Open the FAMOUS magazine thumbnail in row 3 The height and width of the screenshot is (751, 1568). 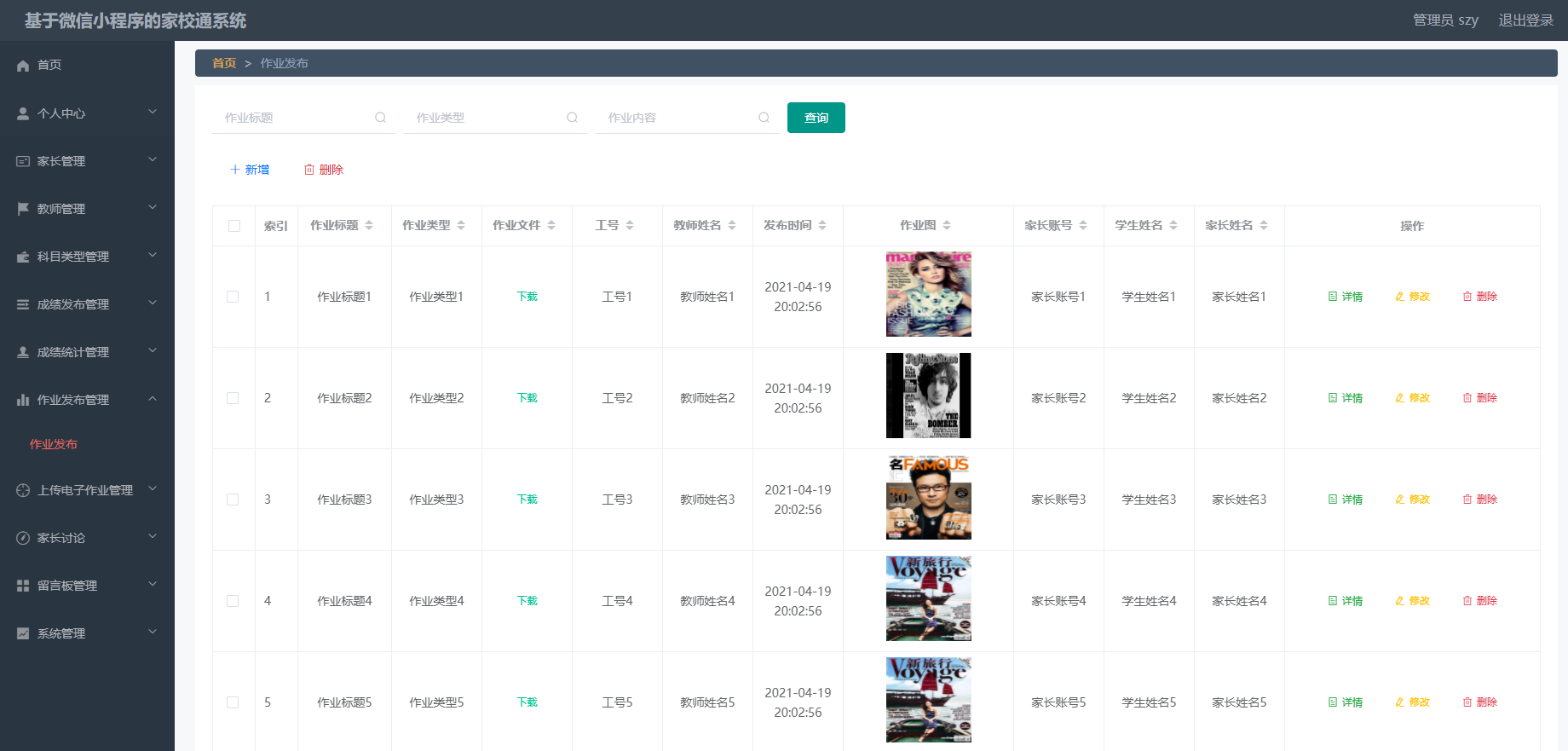coord(929,497)
